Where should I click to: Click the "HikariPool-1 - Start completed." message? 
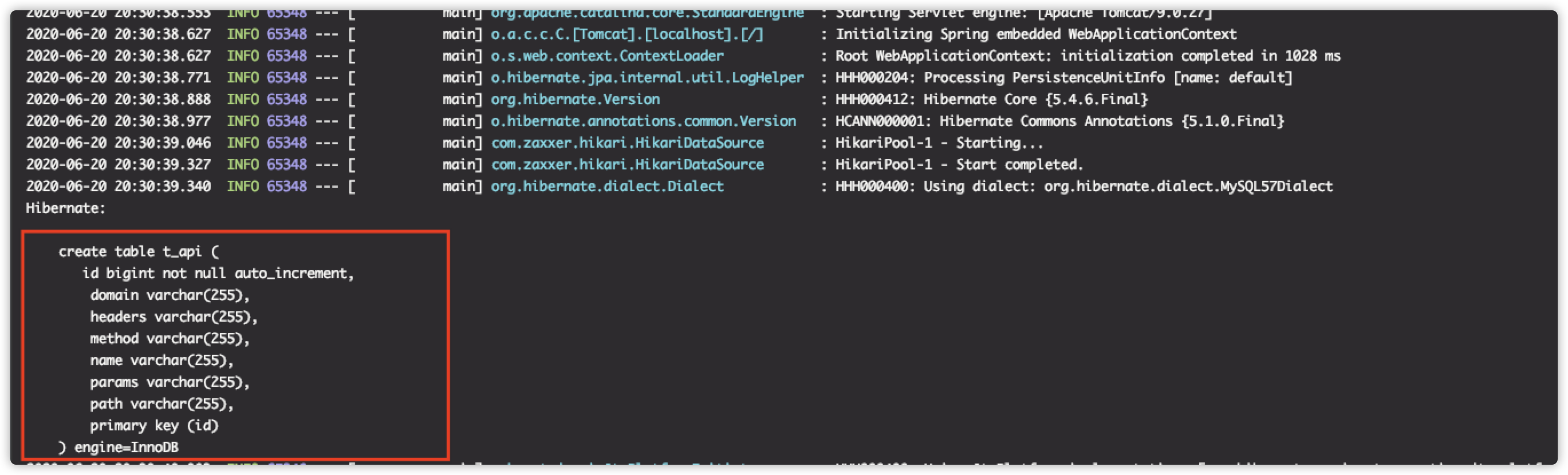[959, 165]
